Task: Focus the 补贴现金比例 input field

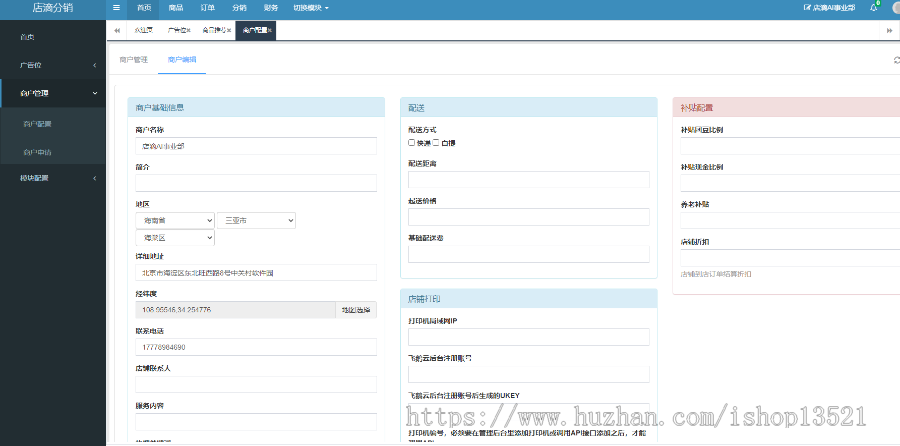Action: tap(790, 183)
